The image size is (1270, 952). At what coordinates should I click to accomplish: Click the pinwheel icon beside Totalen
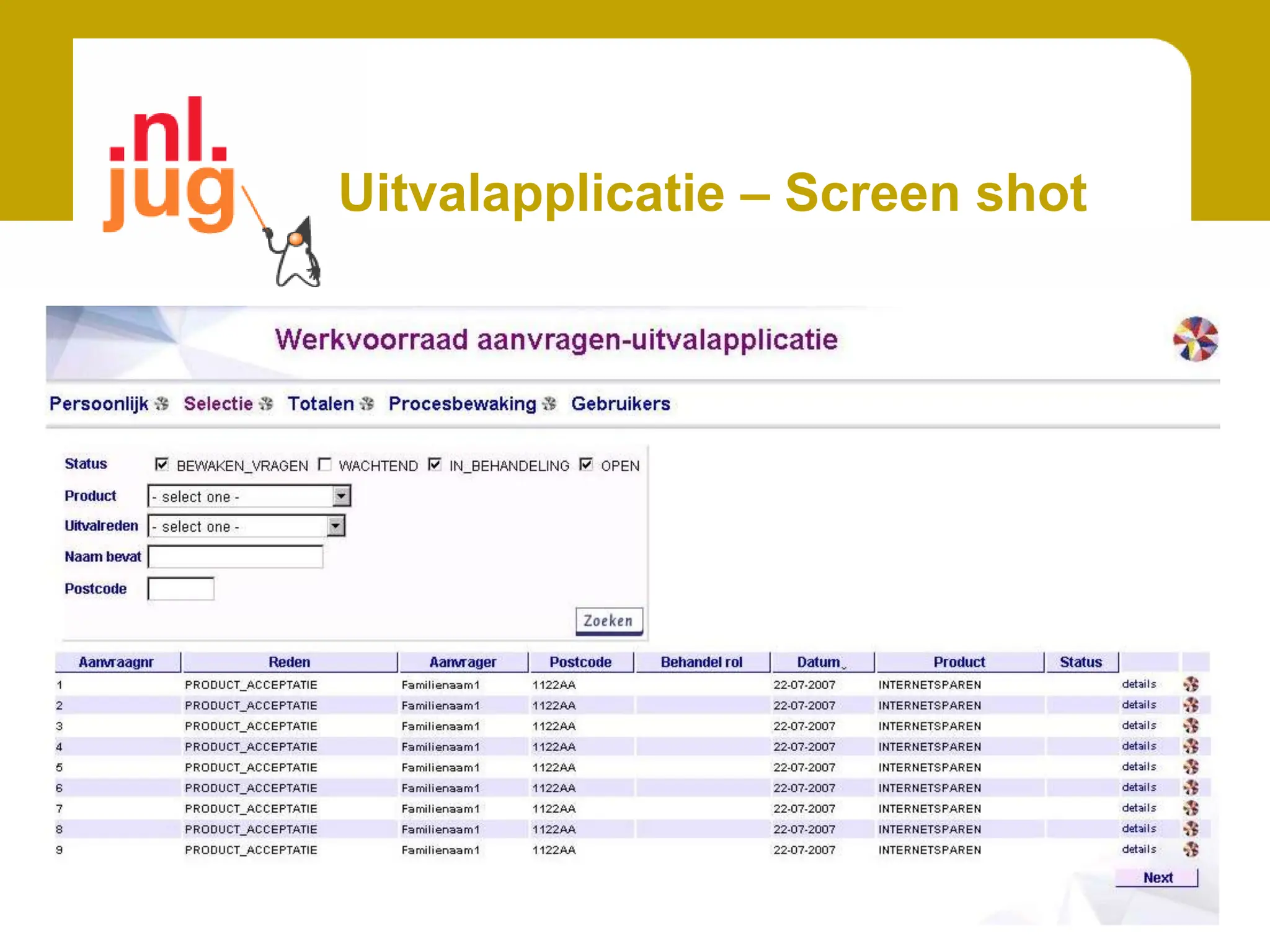tap(366, 404)
